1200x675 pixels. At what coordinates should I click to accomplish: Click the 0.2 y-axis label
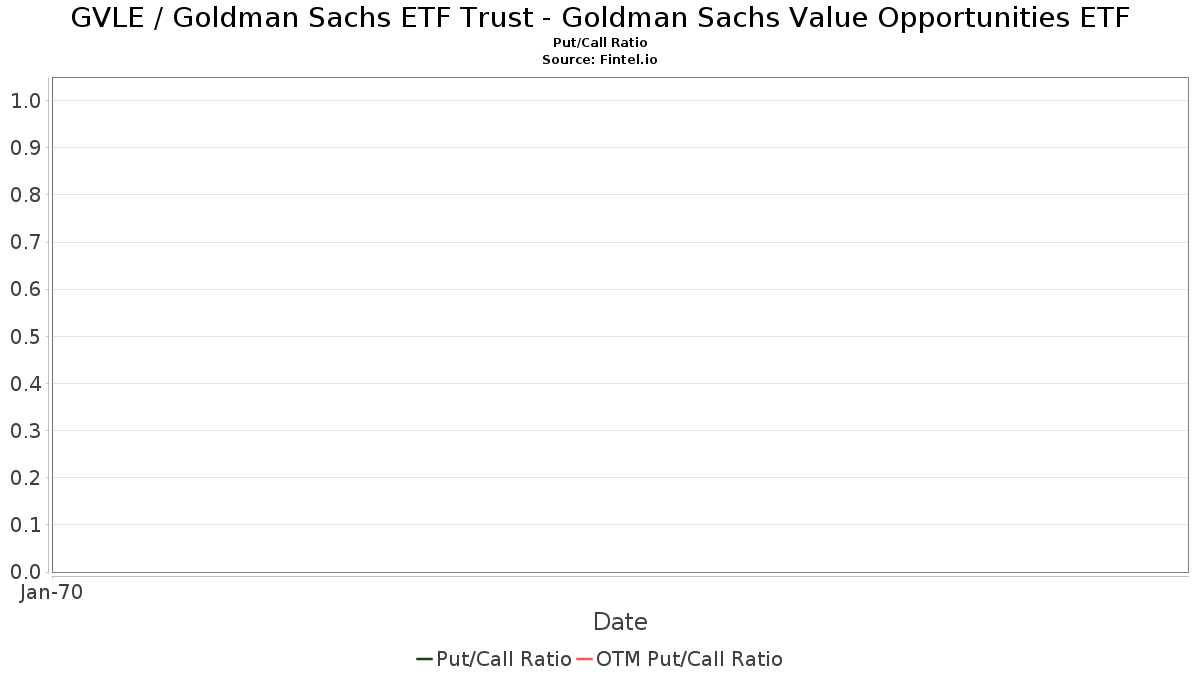[25, 478]
